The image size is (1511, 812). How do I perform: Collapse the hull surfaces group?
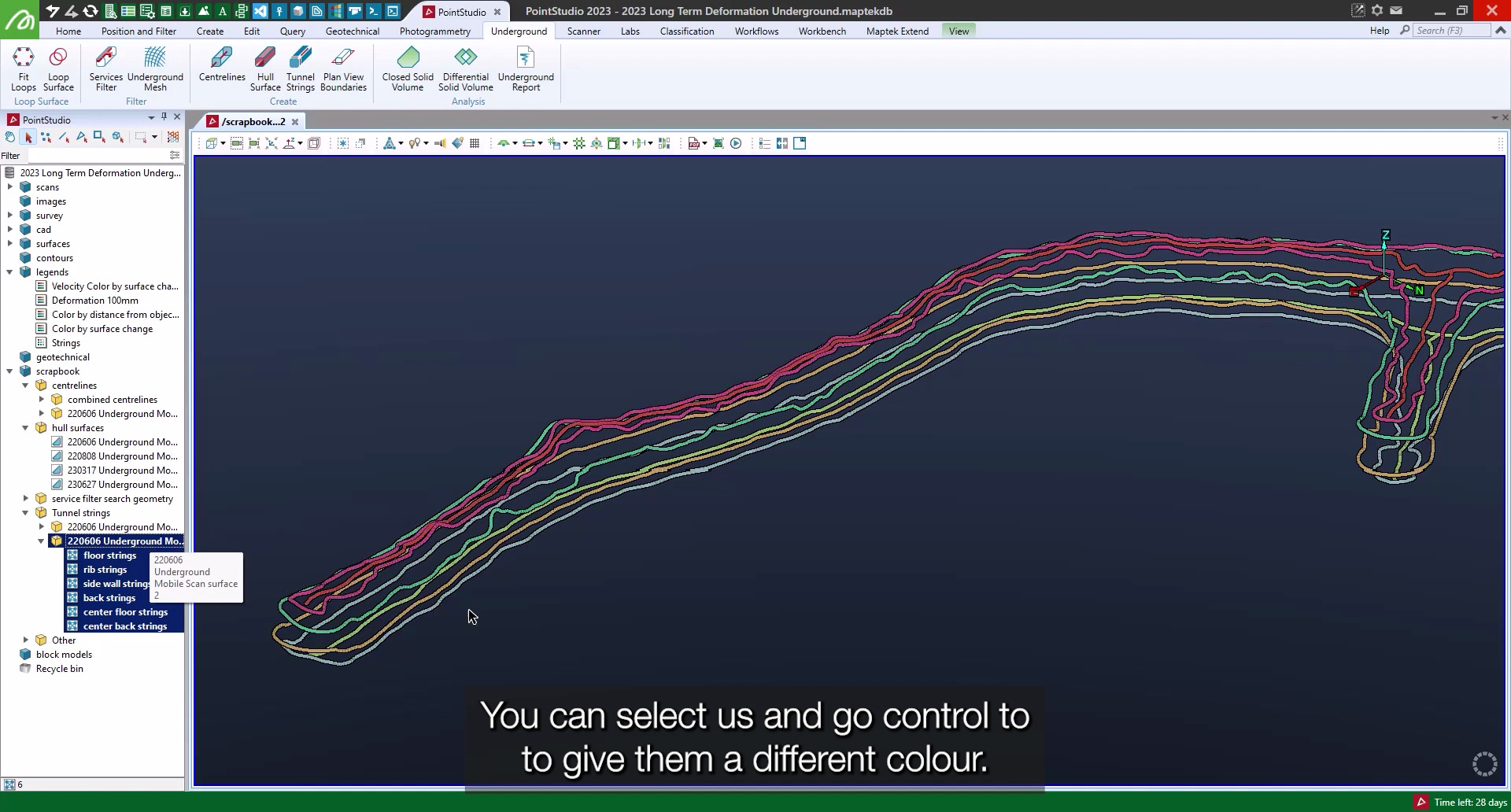click(x=26, y=428)
